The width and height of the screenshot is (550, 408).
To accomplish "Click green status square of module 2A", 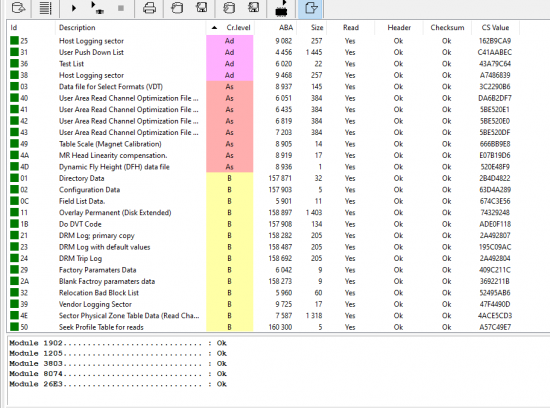I will [x=14, y=281].
